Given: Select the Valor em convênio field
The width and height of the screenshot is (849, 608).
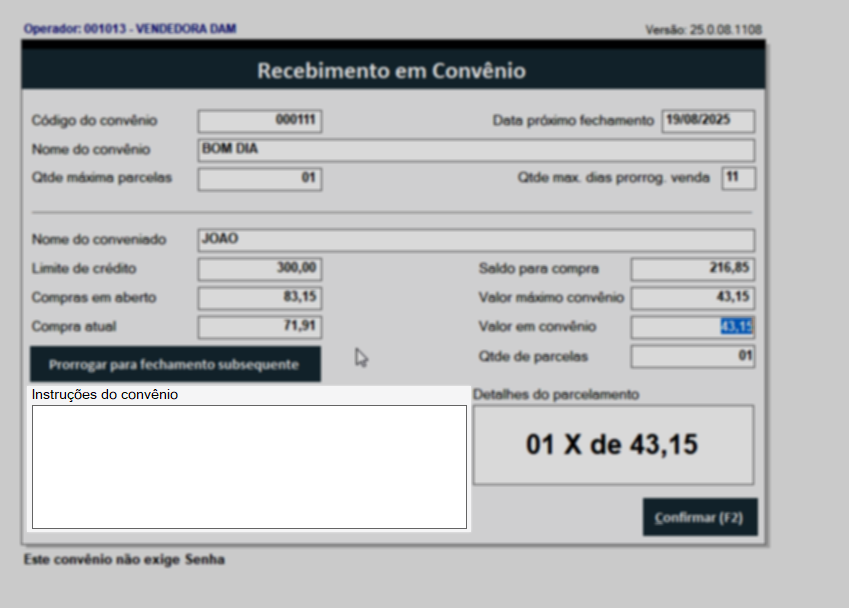Looking at the screenshot, I should point(693,326).
